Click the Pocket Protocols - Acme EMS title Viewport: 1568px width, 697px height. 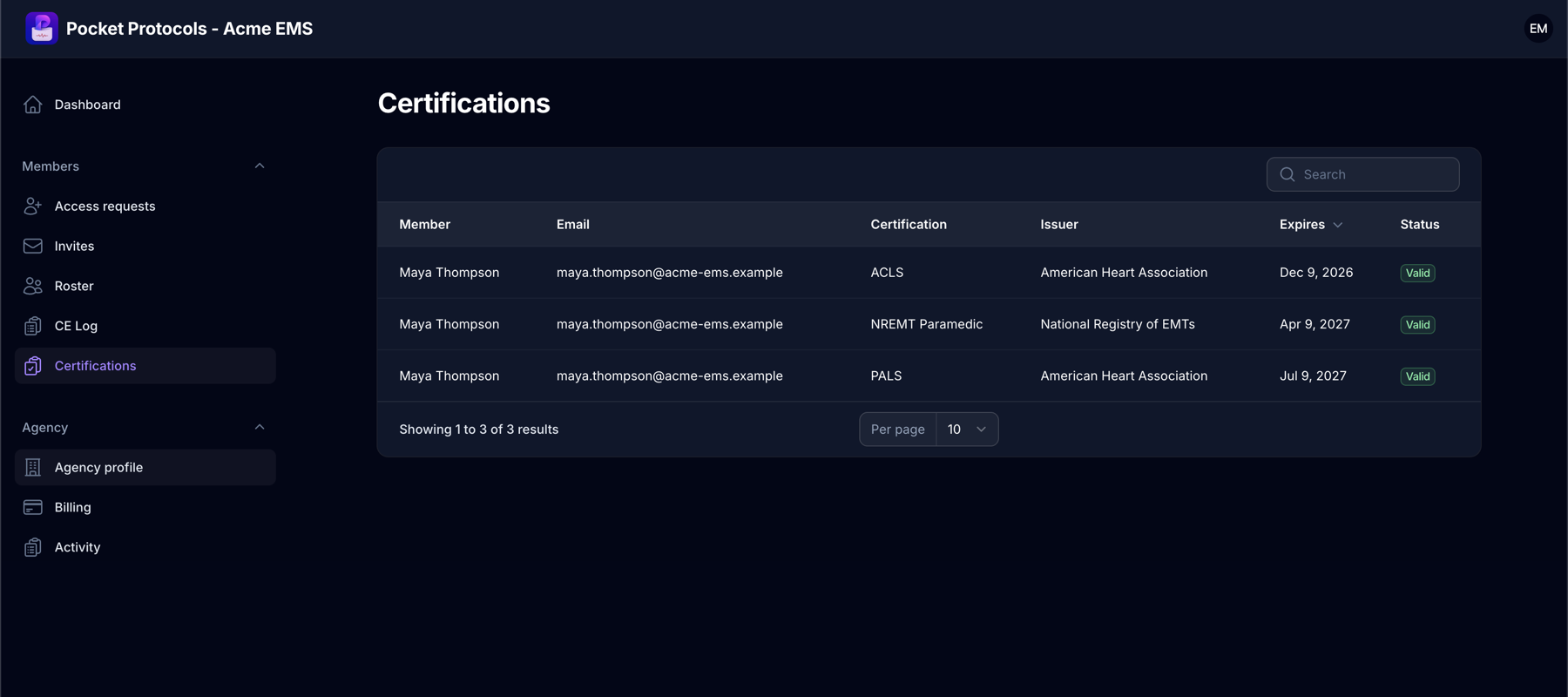click(x=189, y=29)
